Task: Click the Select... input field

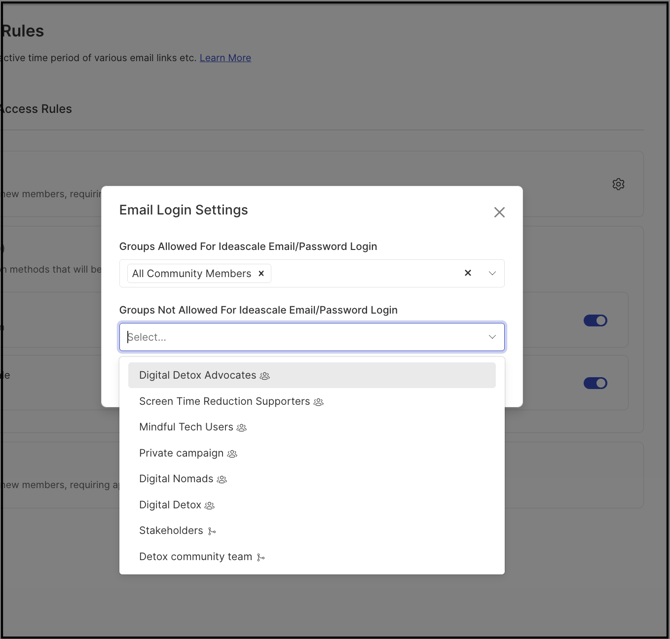Action: [300, 337]
